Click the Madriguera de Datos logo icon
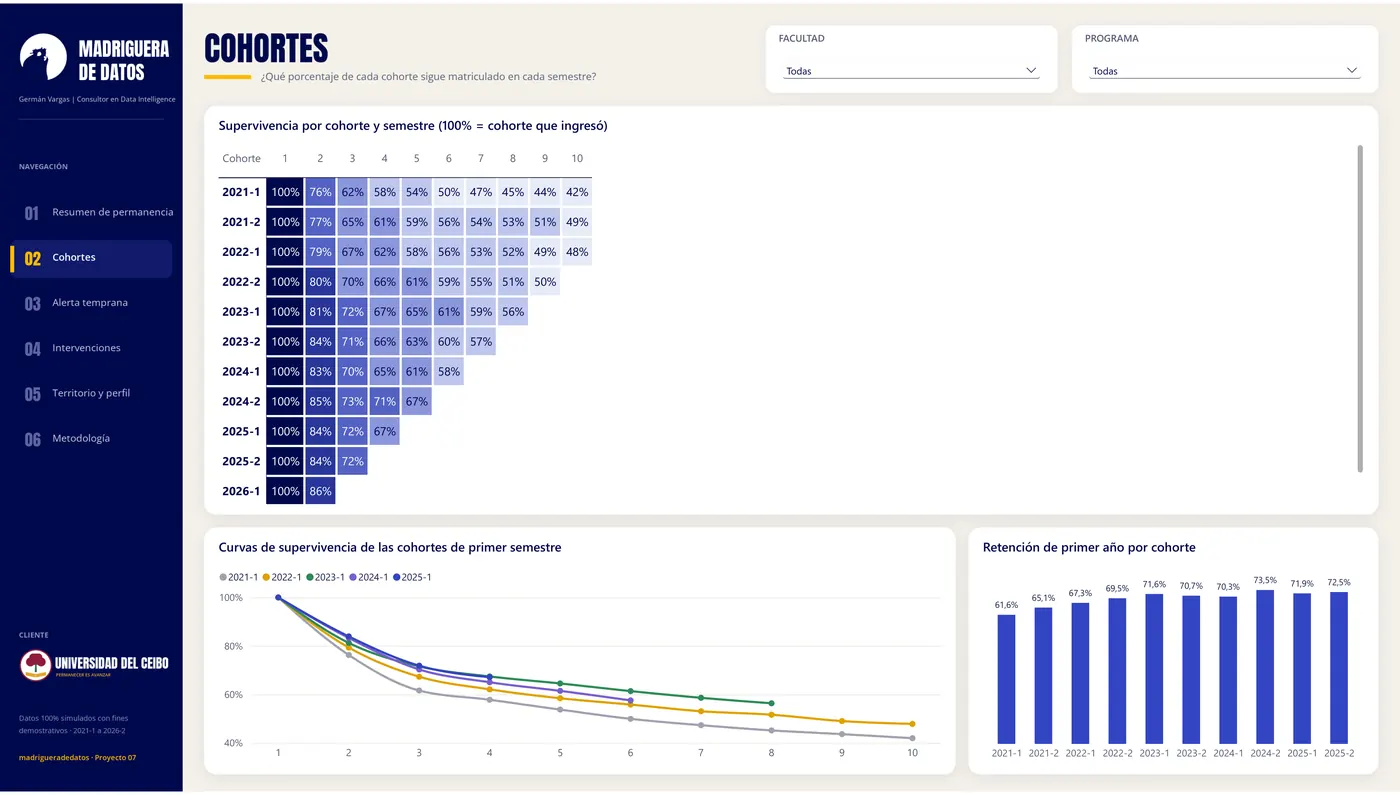Image resolution: width=1400 pixels, height=795 pixels. [43, 58]
